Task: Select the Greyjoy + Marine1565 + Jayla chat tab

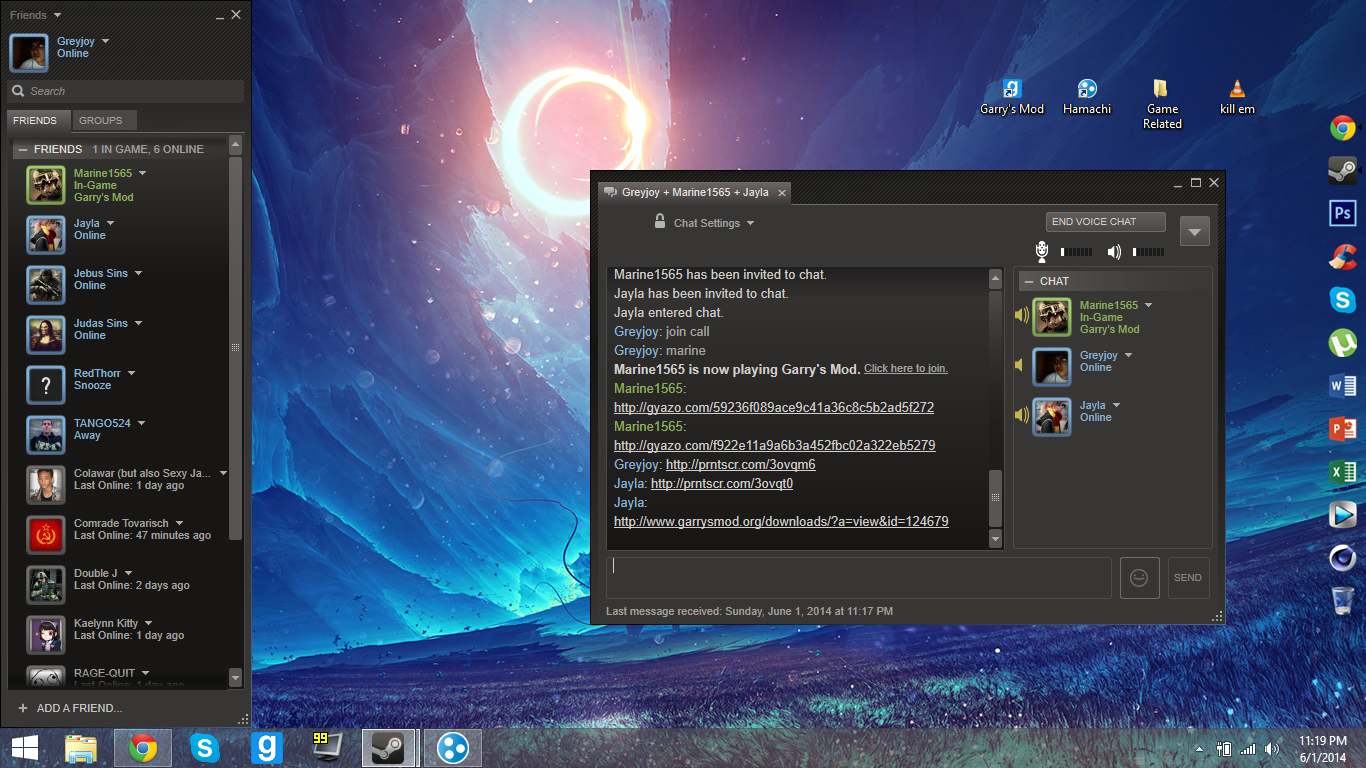Action: coord(695,192)
